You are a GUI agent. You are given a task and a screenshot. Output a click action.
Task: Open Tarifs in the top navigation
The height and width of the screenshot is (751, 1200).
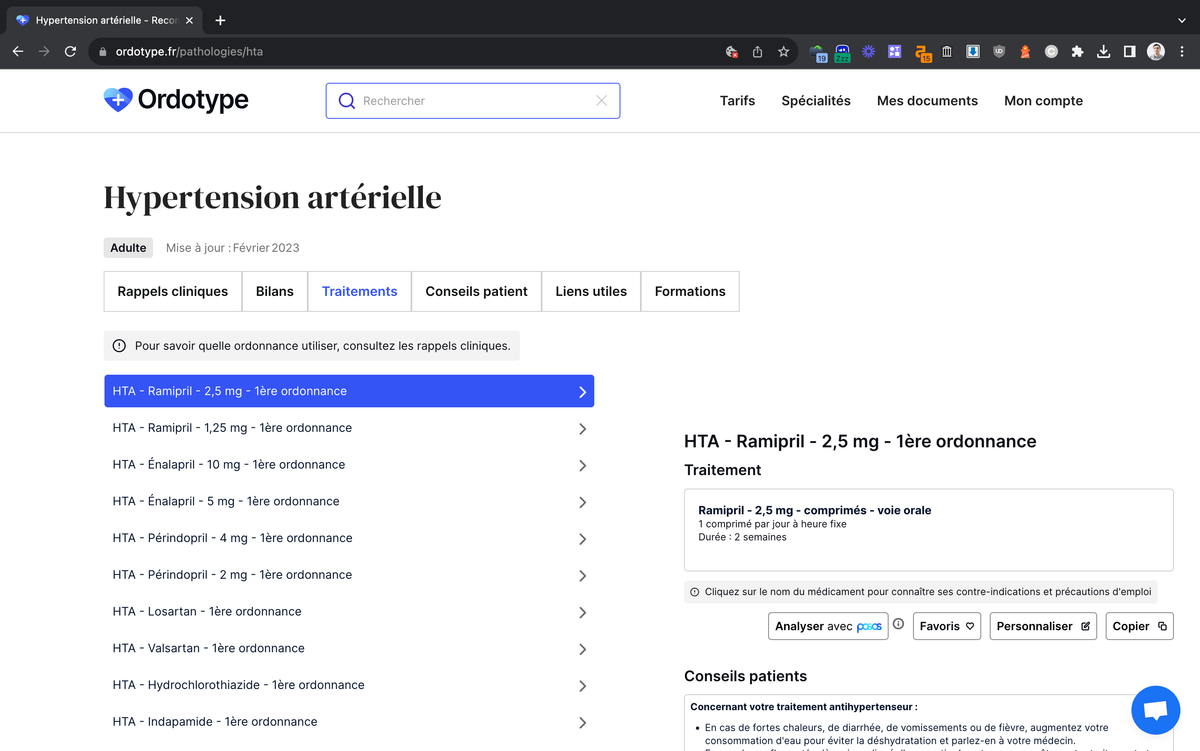tap(738, 101)
